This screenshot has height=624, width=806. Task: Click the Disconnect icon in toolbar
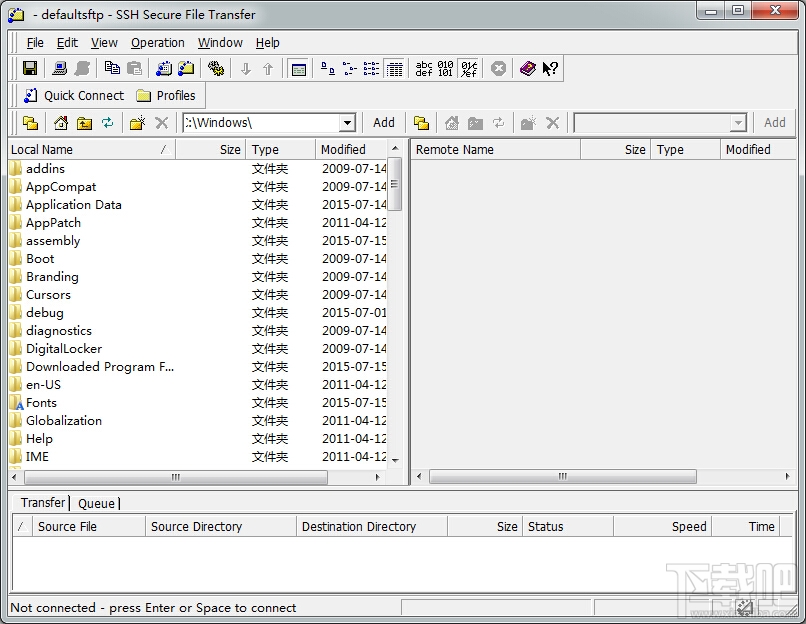click(x=82, y=68)
